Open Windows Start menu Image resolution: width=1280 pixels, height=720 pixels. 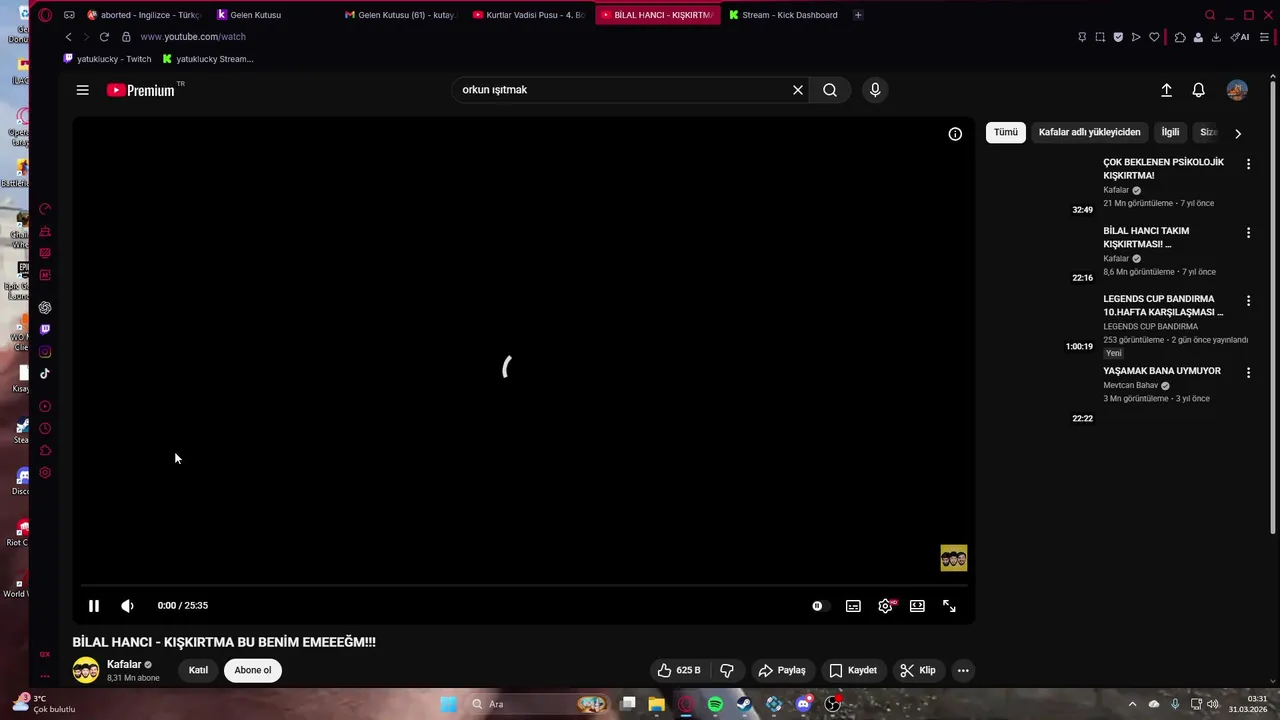pyautogui.click(x=449, y=704)
